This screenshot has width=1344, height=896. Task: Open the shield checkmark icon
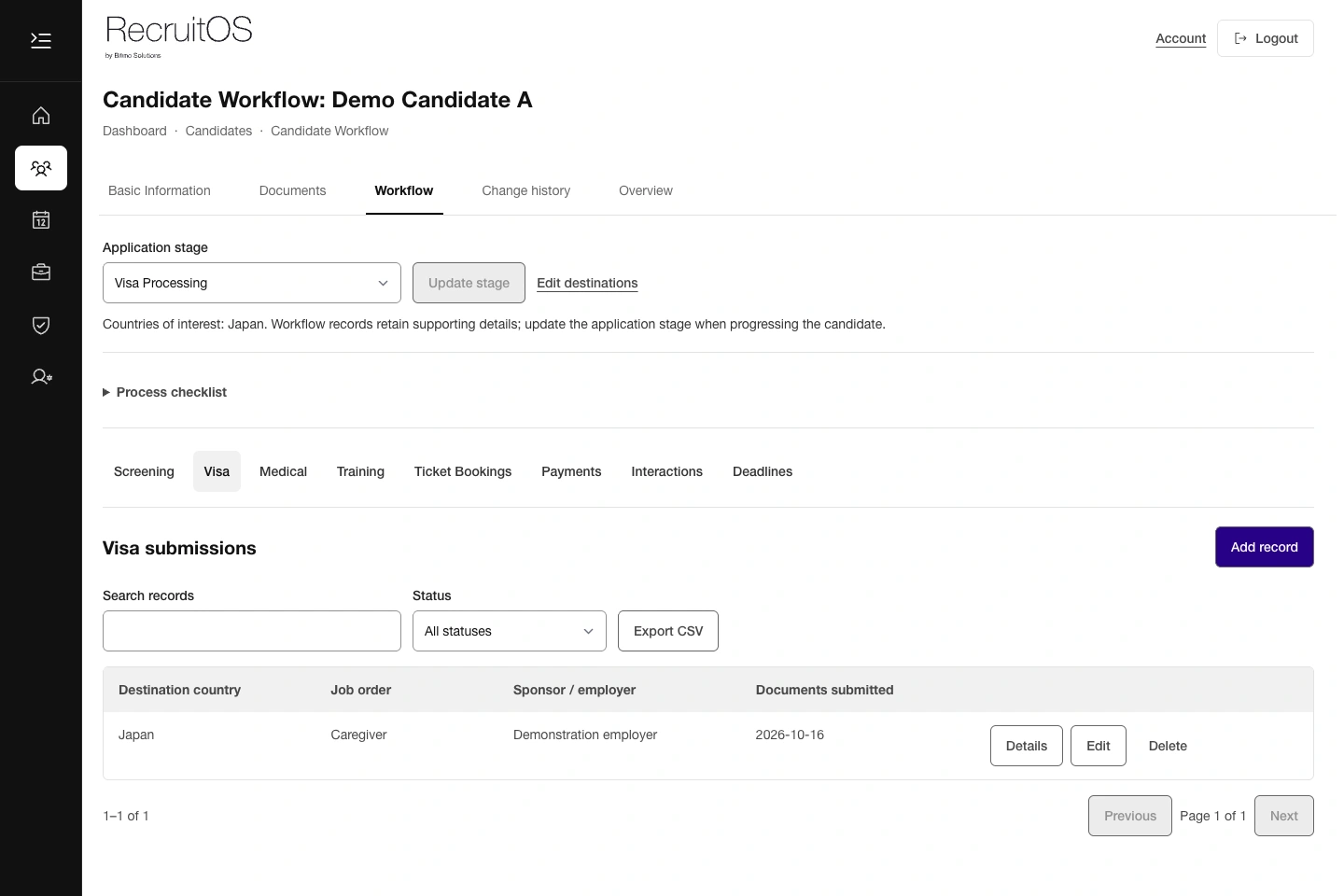coord(41,325)
